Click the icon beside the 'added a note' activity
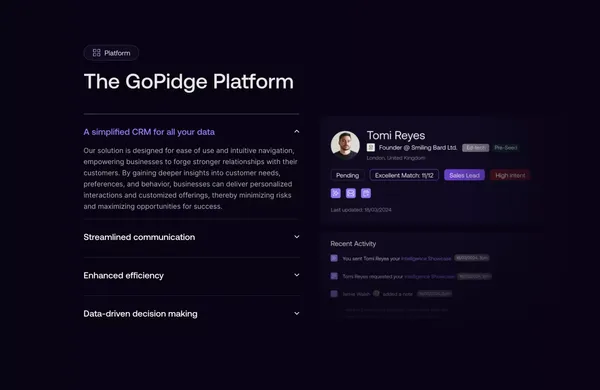This screenshot has width=600, height=390. (334, 294)
